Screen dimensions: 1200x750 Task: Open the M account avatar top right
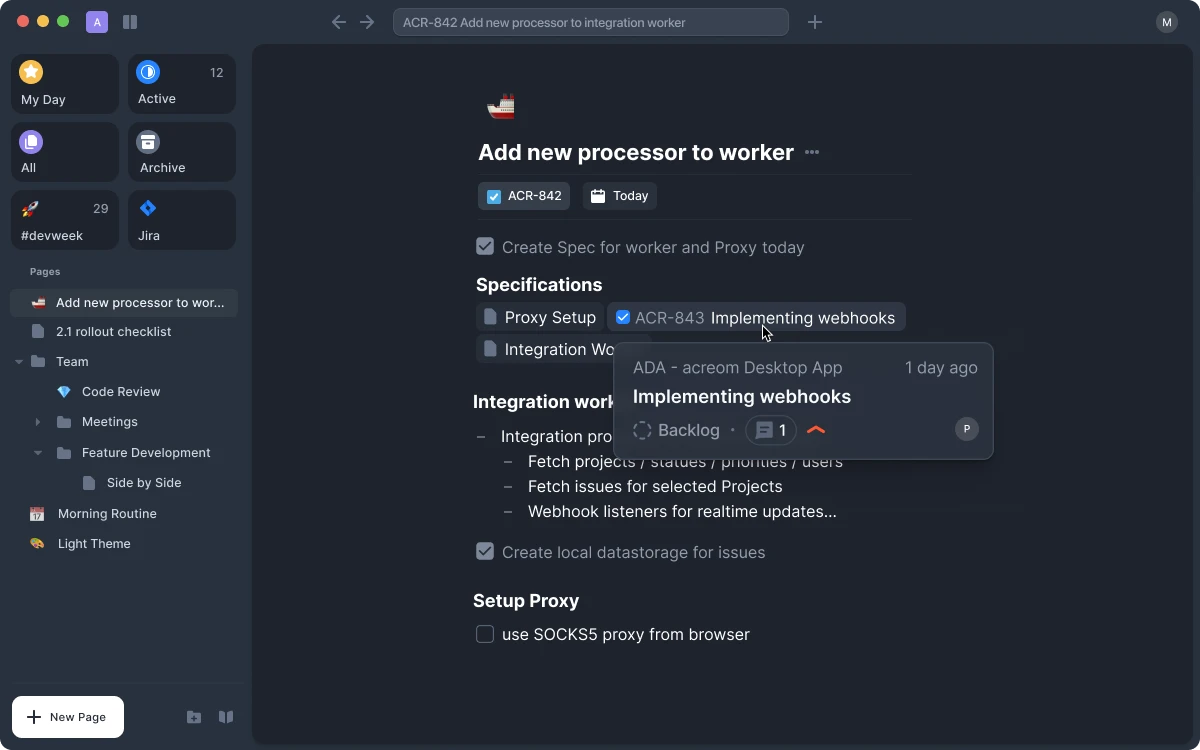pyautogui.click(x=1167, y=21)
